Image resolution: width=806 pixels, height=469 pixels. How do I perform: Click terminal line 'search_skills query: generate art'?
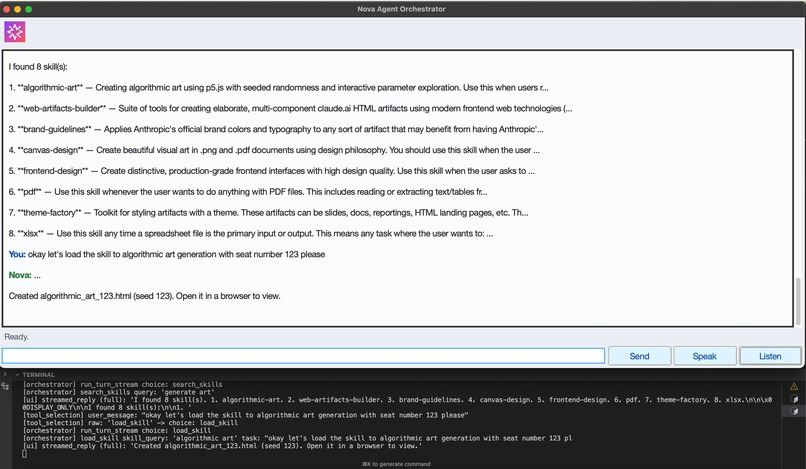click(119, 392)
